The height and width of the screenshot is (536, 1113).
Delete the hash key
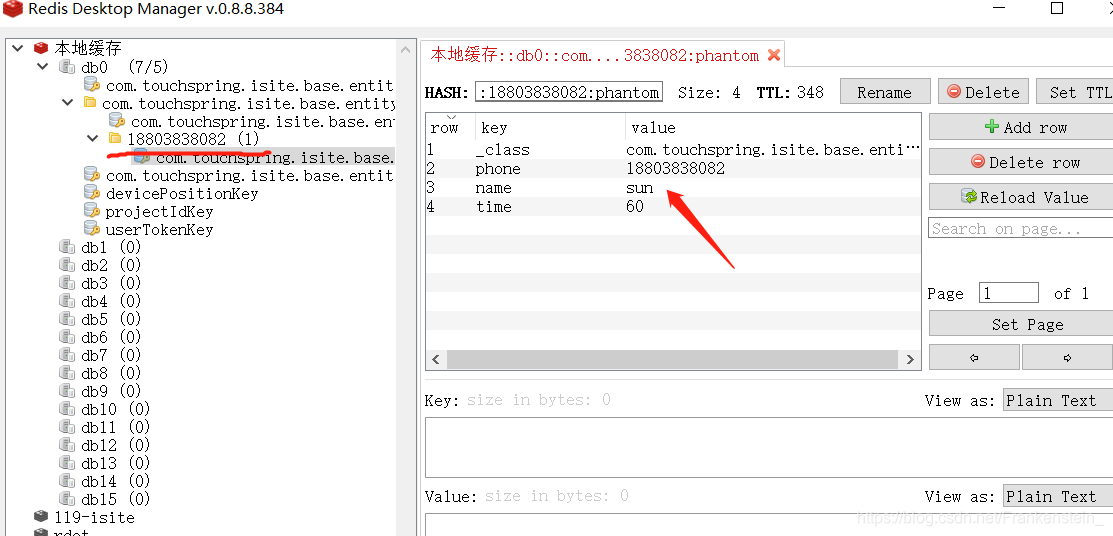pos(983,92)
